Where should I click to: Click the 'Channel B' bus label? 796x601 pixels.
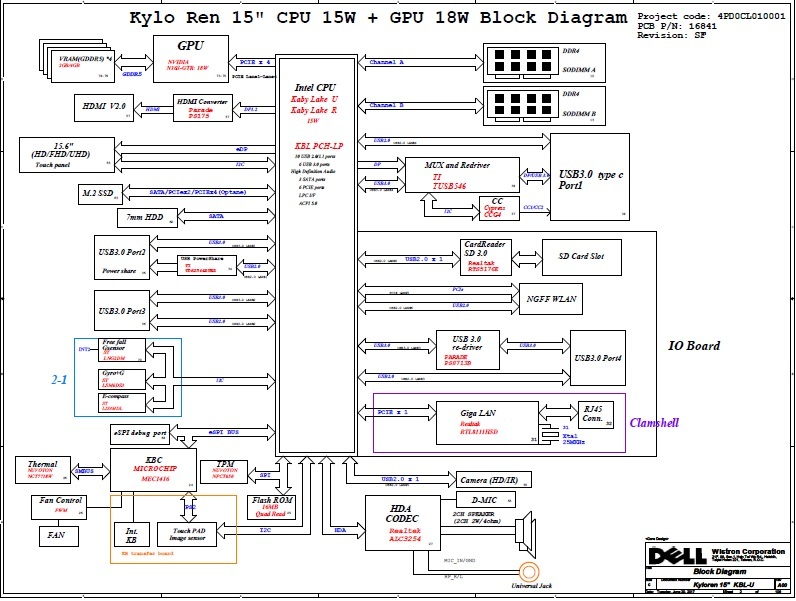pos(387,106)
